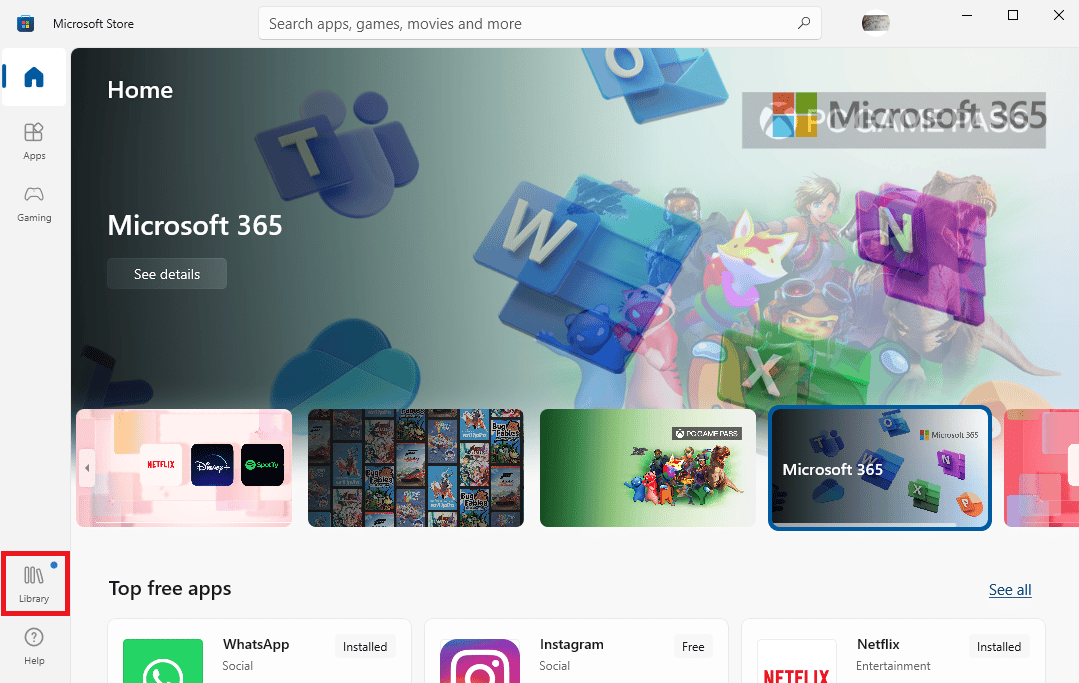This screenshot has width=1079, height=683.
Task: Click the search magnifier icon
Action: click(x=803, y=23)
